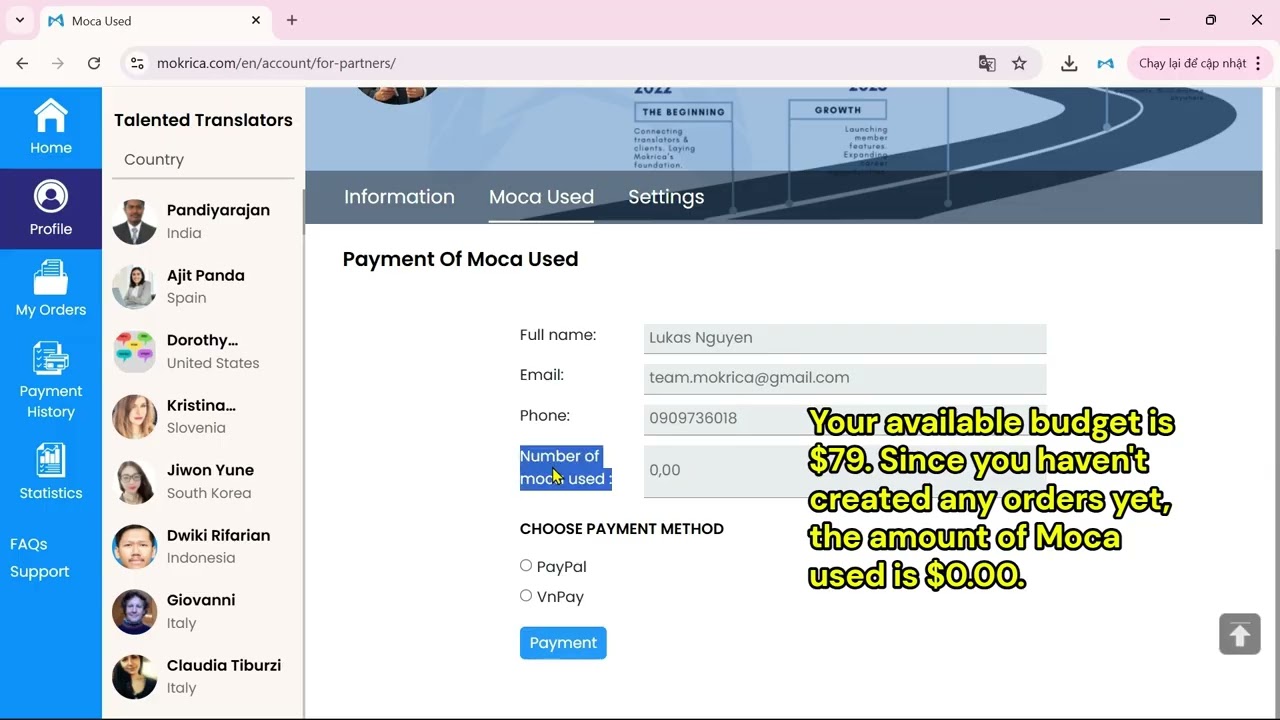Select the VnPay payment method
Viewport: 1280px width, 720px height.
[x=526, y=596]
